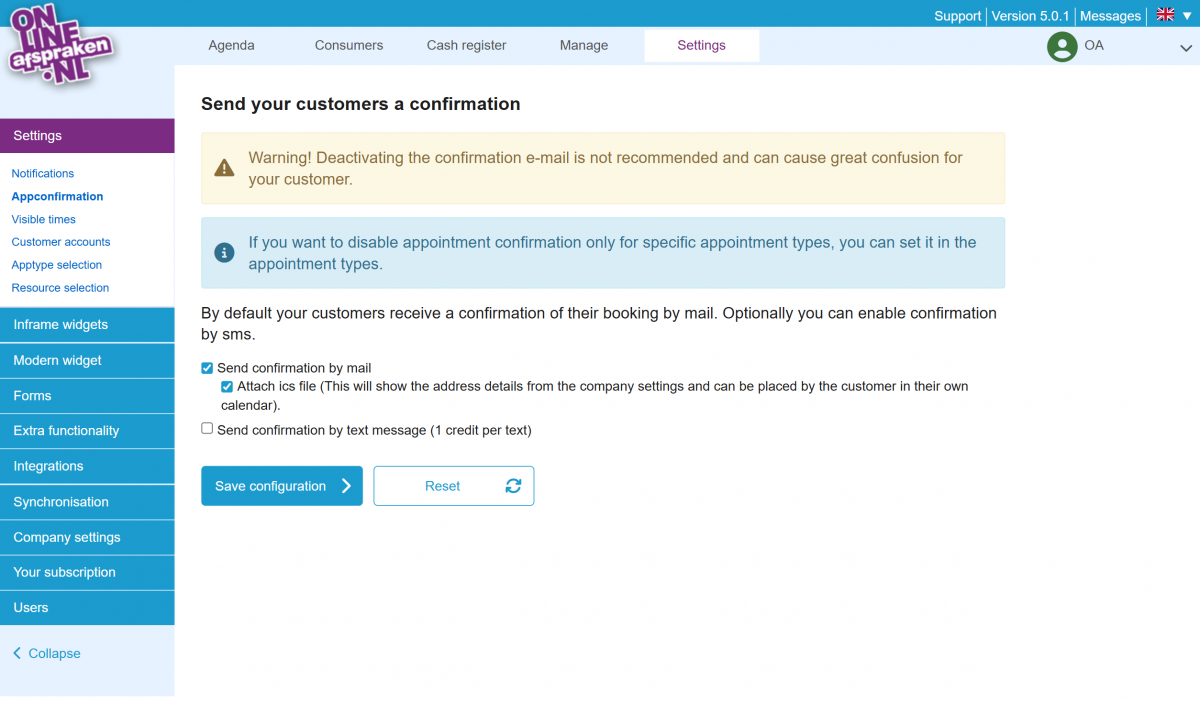Image resolution: width=1200 pixels, height=702 pixels.
Task: Enable Send confirmation by text message
Action: (207, 428)
